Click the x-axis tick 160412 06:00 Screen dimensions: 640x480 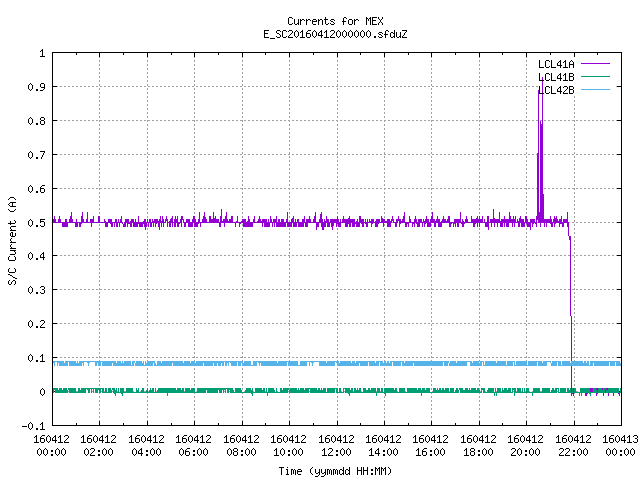click(193, 445)
